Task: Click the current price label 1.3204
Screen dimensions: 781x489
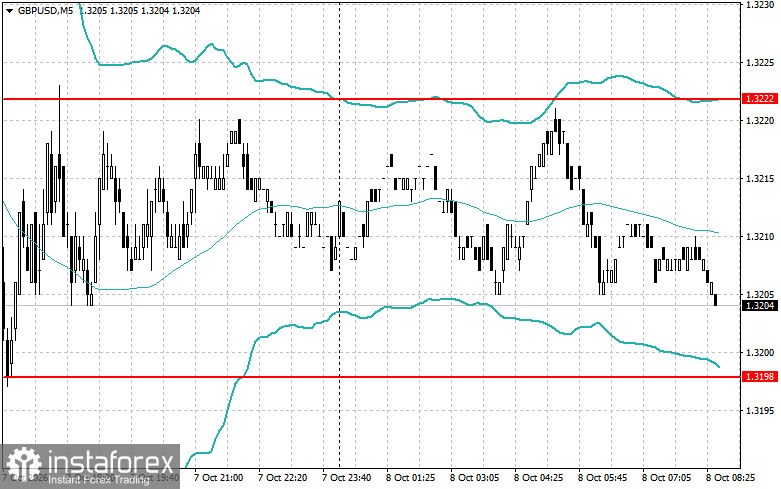Action: pos(760,305)
